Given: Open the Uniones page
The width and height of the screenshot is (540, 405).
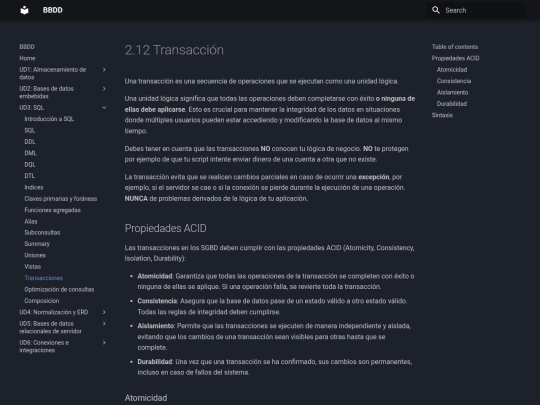Looking at the screenshot, I should click(x=35, y=255).
